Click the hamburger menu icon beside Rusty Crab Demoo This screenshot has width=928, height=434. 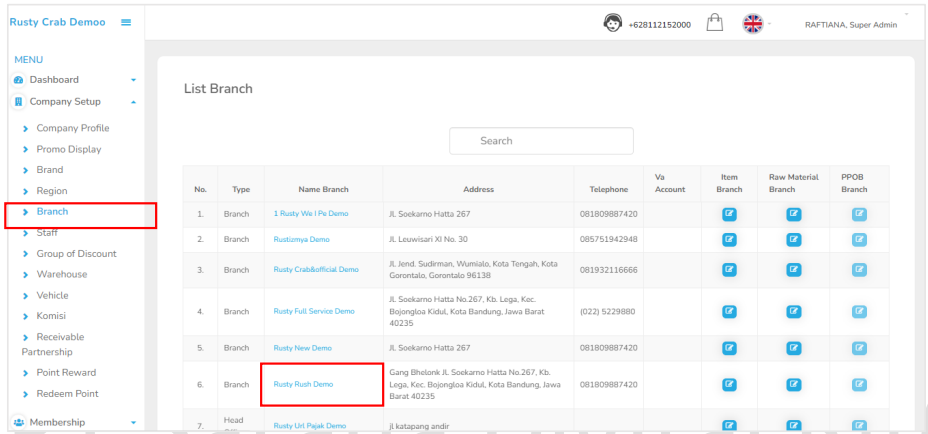pyautogui.click(x=126, y=23)
